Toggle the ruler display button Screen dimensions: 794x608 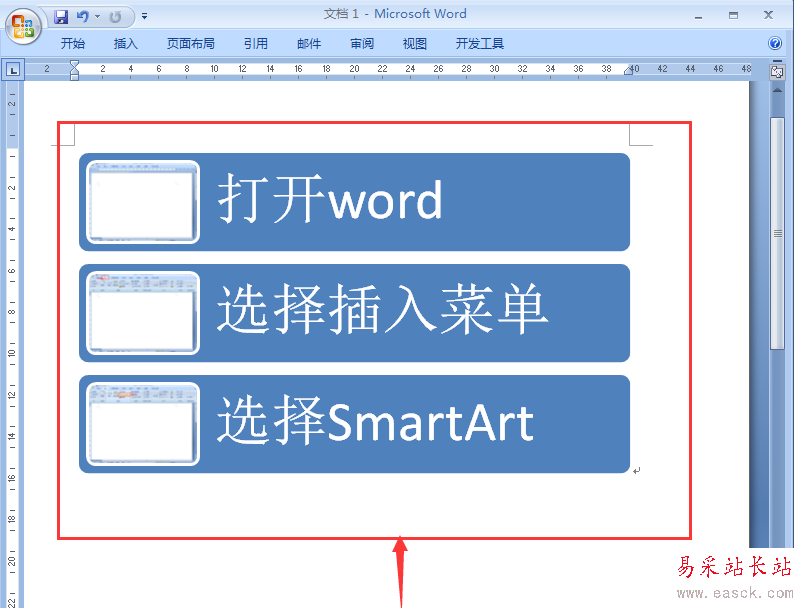(x=777, y=71)
